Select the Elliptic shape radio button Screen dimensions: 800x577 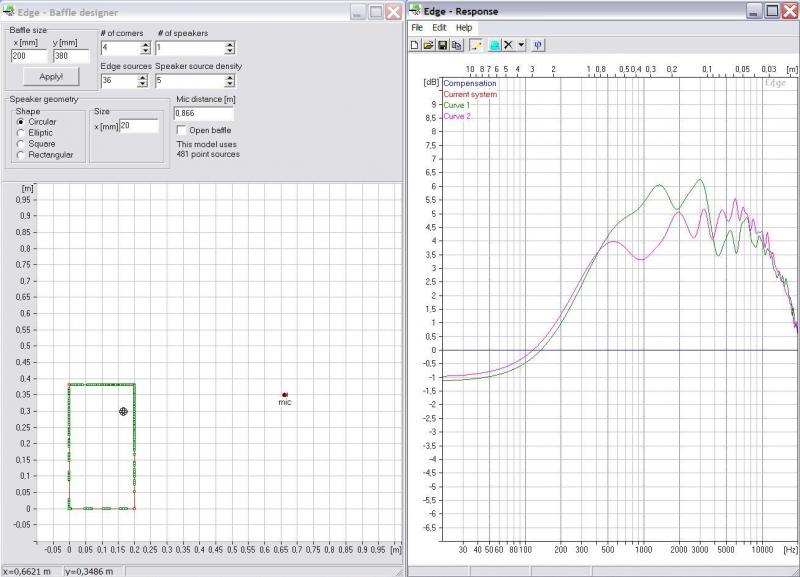pyautogui.click(x=21, y=132)
